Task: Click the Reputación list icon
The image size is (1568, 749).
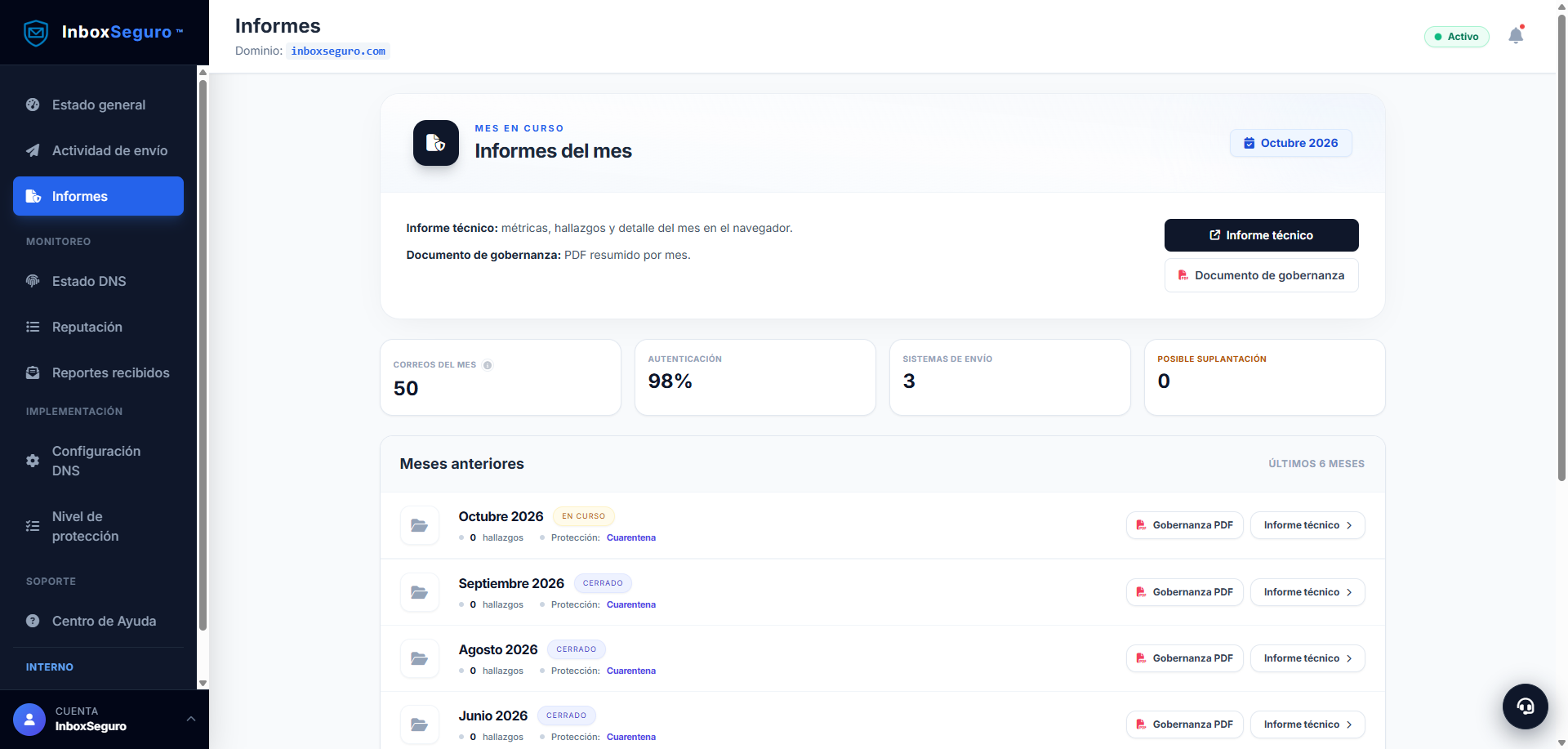Action: coord(33,327)
